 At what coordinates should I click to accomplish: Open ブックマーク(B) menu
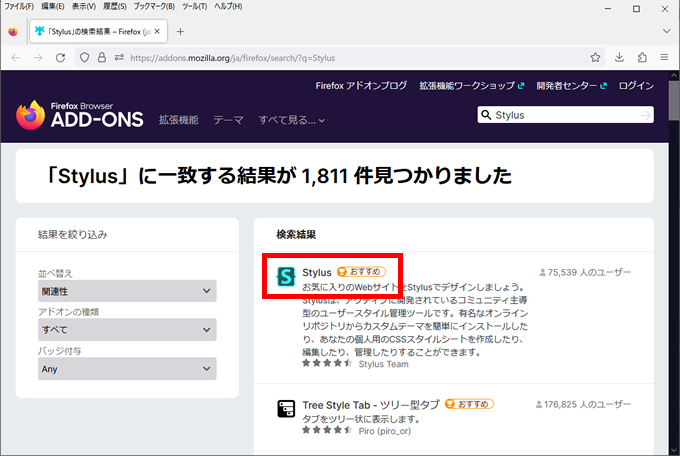(154, 7)
